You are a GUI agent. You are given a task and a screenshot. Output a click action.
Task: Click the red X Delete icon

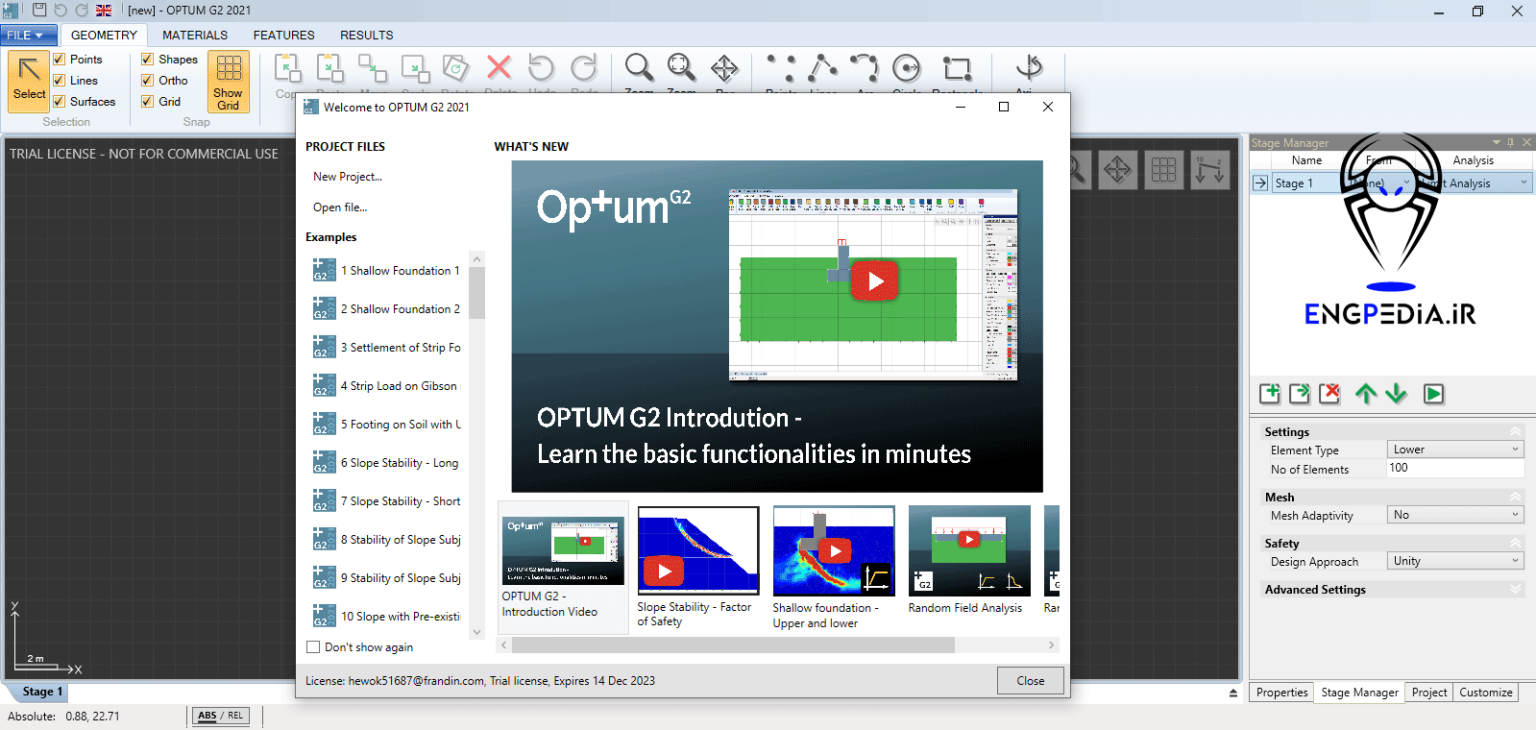(499, 68)
